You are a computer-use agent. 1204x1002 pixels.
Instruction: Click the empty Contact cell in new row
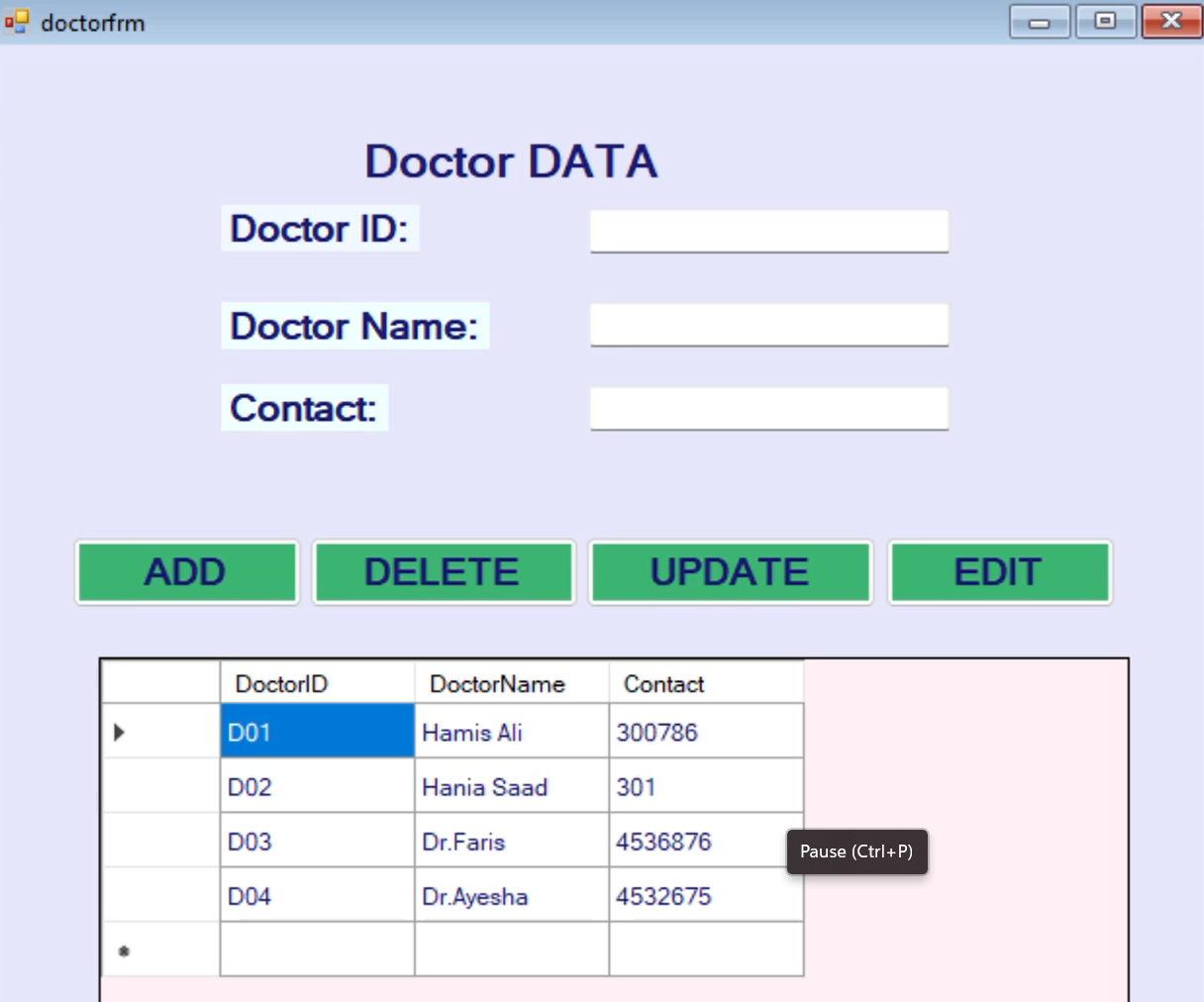[707, 950]
